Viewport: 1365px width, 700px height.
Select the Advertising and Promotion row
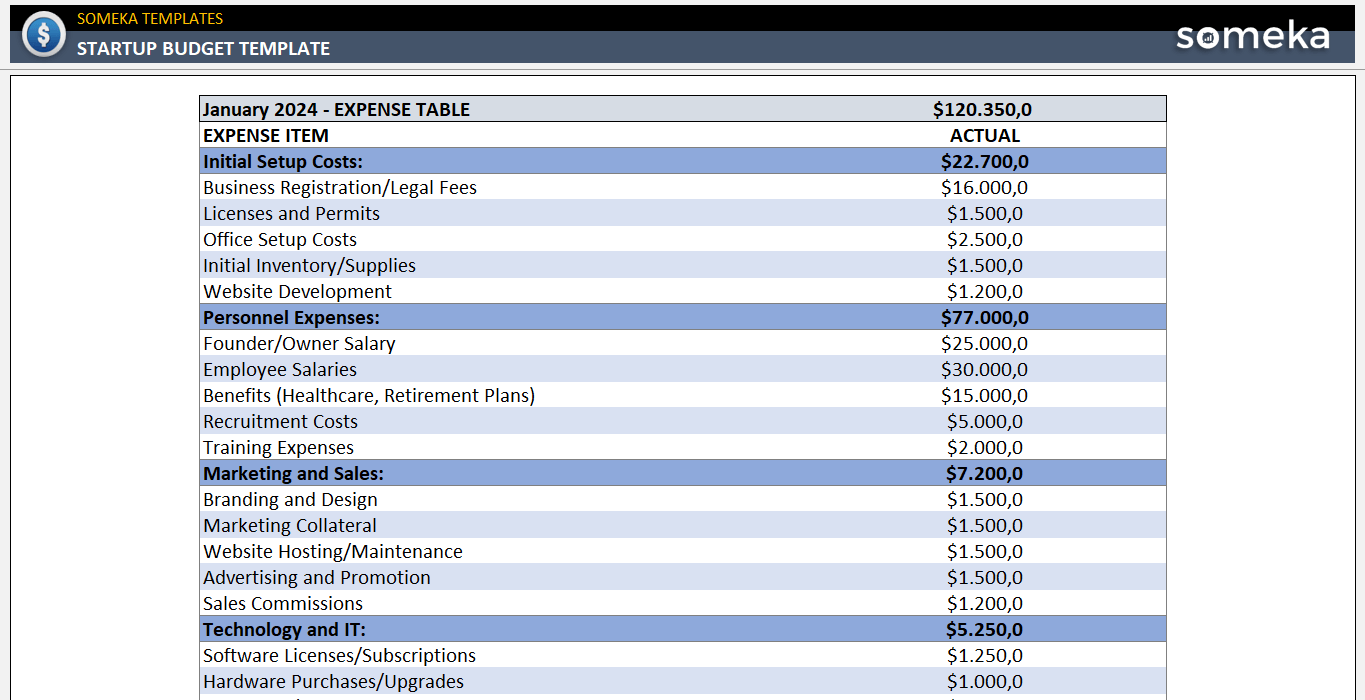point(683,577)
